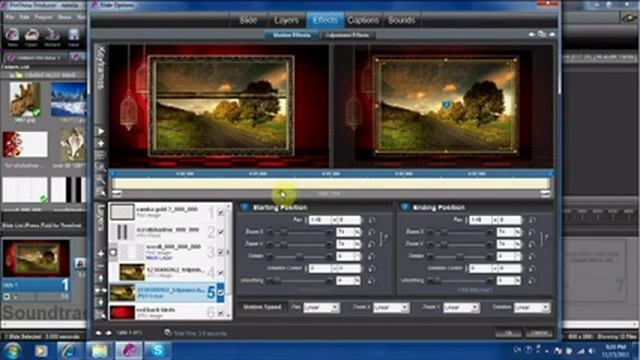Play the slide preview from the Keyframes sidebar
Viewport: 640px width, 360px height.
[x=100, y=131]
